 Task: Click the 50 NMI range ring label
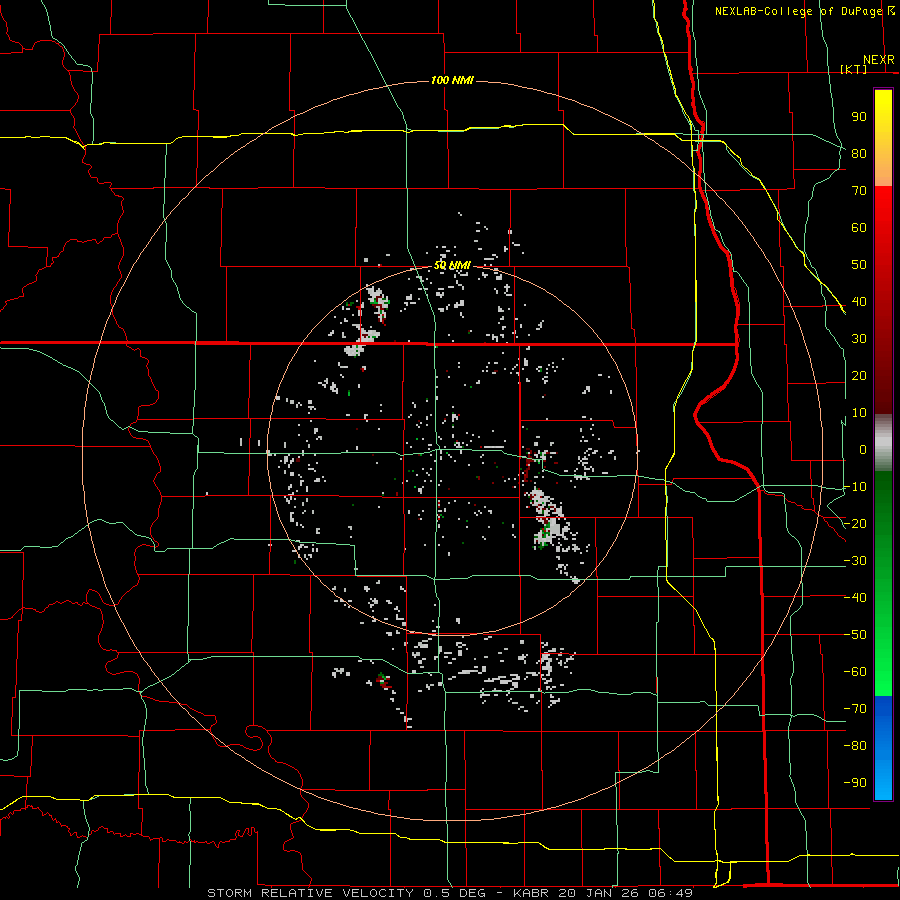pos(452,265)
